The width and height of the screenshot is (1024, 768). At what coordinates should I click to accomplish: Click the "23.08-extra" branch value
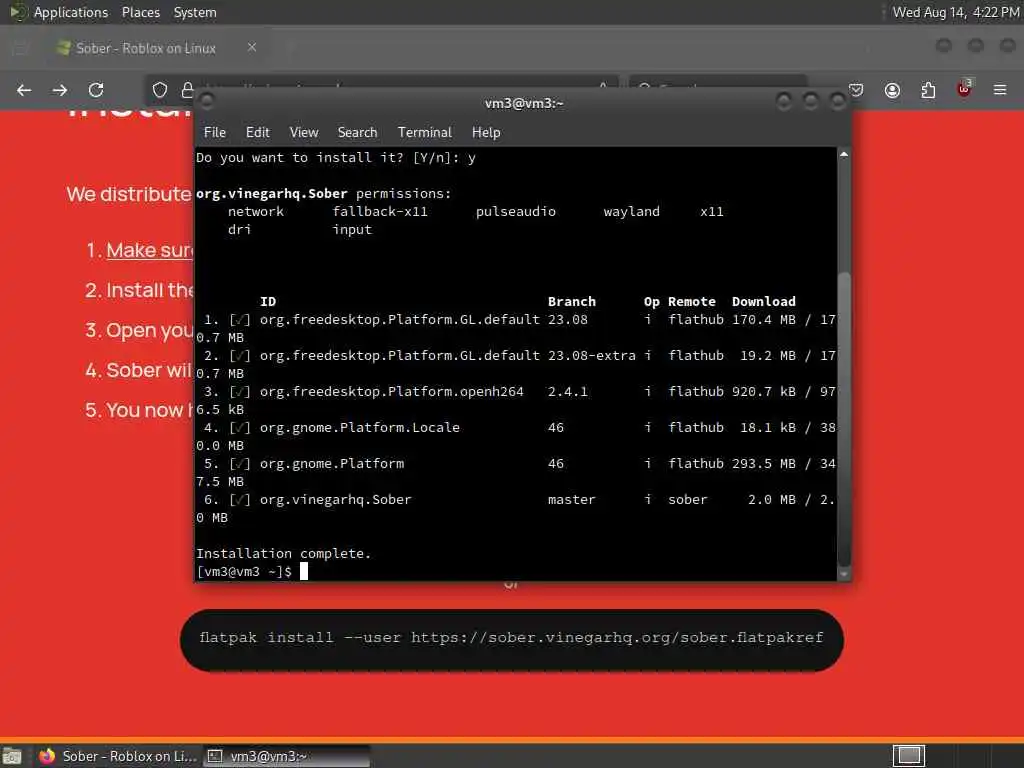click(591, 356)
